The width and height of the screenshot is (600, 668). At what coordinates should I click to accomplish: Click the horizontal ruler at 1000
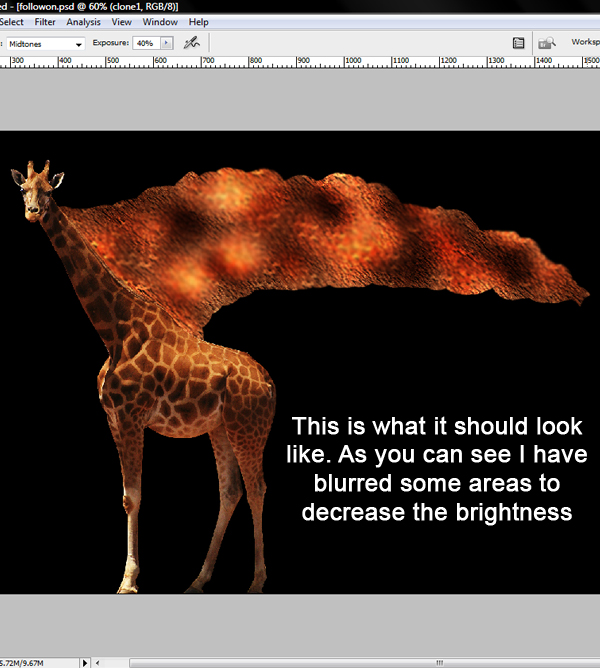point(353,61)
